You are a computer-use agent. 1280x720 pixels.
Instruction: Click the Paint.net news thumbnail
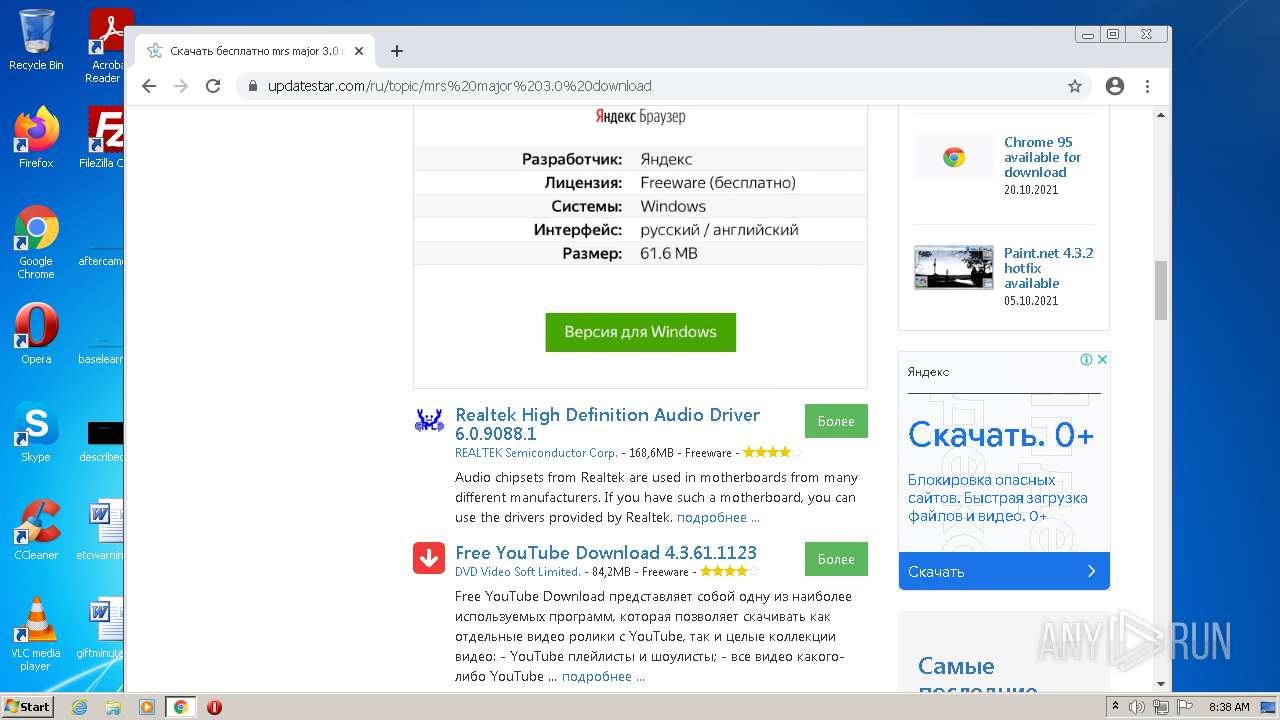[954, 268]
